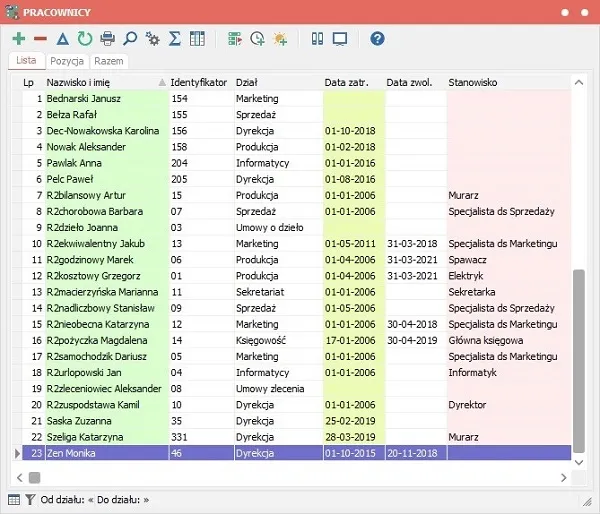600x514 pixels.
Task: Open the Razem tab
Action: [x=109, y=61]
